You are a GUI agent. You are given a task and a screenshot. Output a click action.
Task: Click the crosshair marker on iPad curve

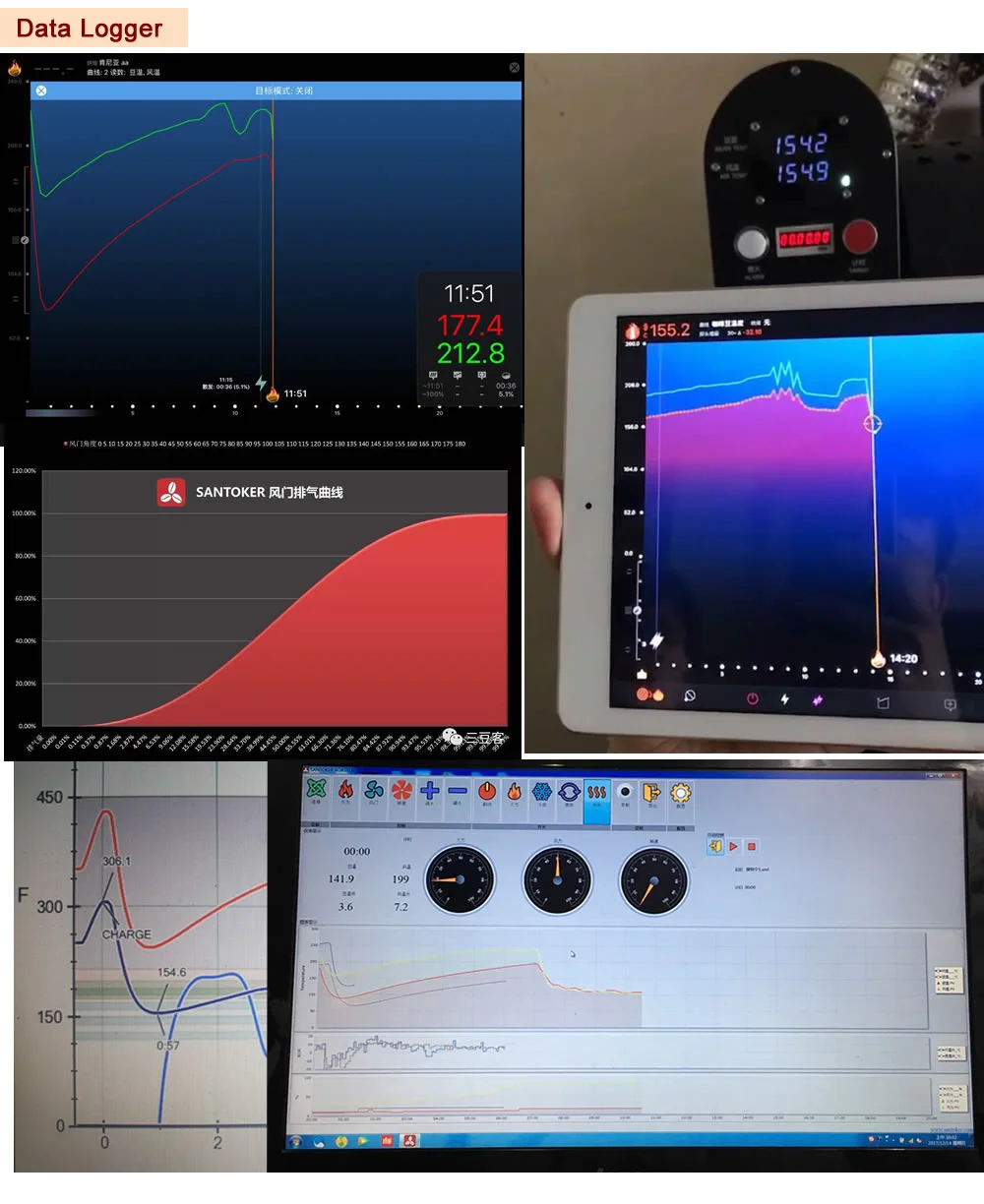coord(873,424)
